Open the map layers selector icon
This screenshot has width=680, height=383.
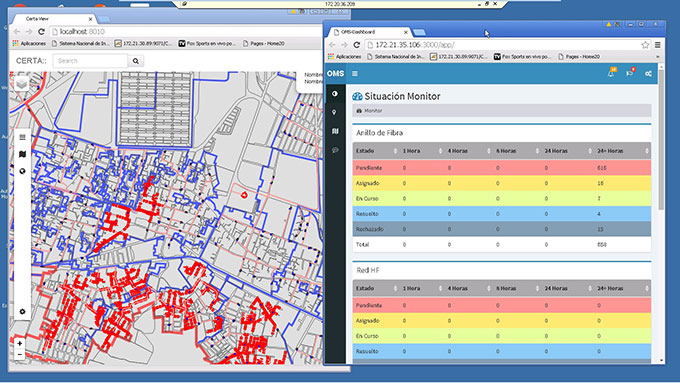(22, 83)
